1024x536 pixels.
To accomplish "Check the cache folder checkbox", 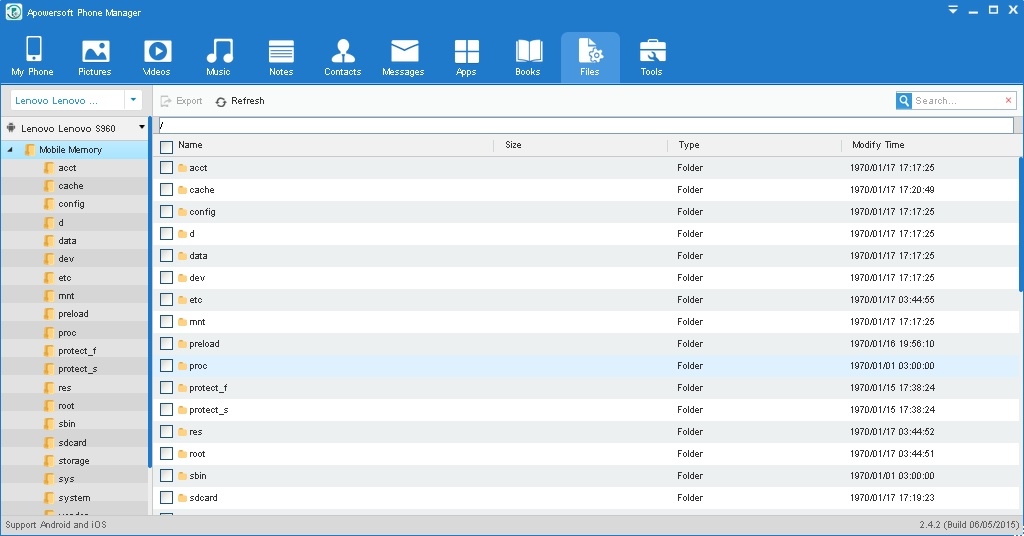I will click(167, 190).
